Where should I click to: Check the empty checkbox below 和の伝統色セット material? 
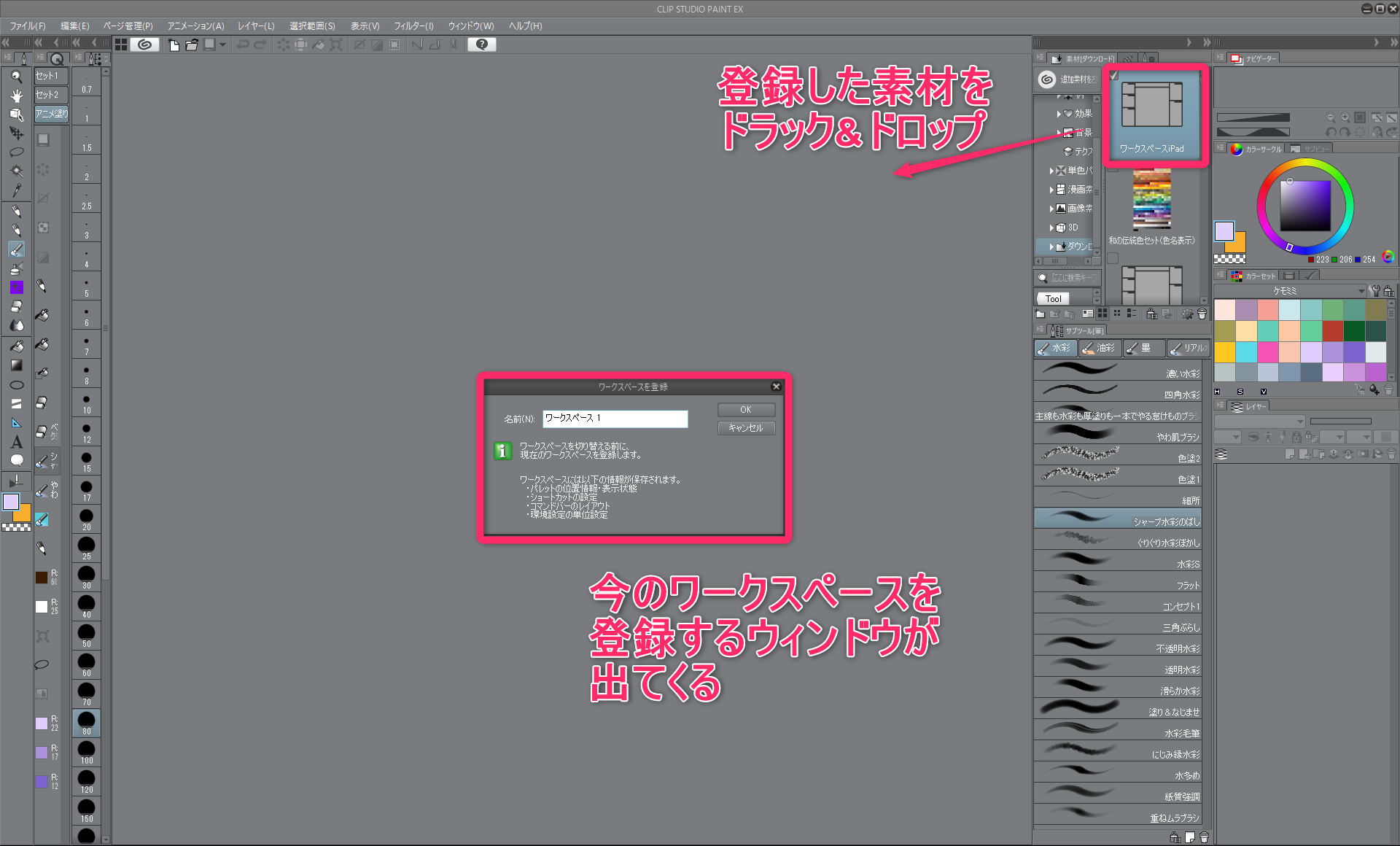coord(1111,256)
